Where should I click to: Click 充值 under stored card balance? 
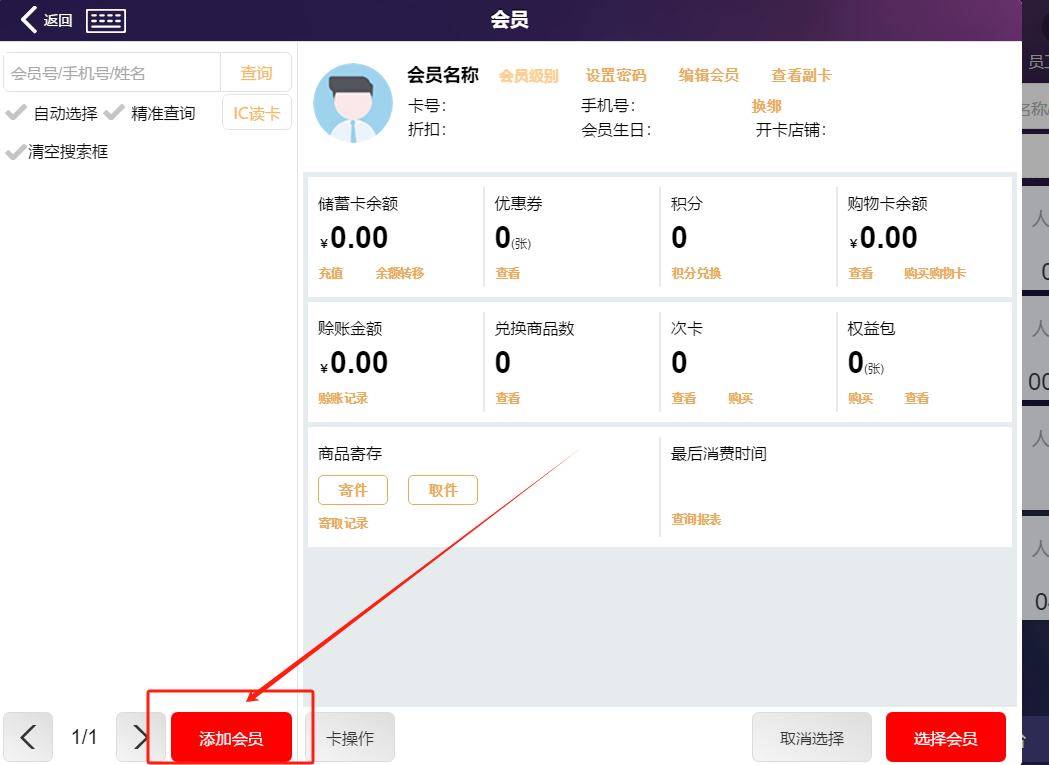click(331, 273)
